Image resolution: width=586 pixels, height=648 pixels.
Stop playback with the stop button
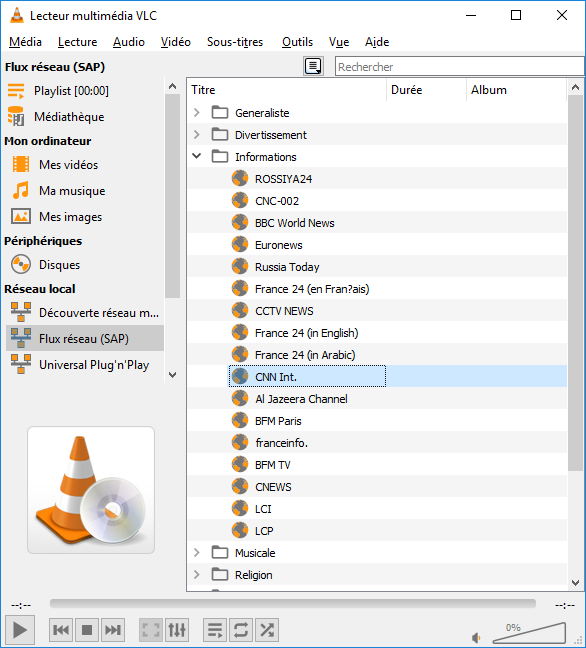pos(87,630)
